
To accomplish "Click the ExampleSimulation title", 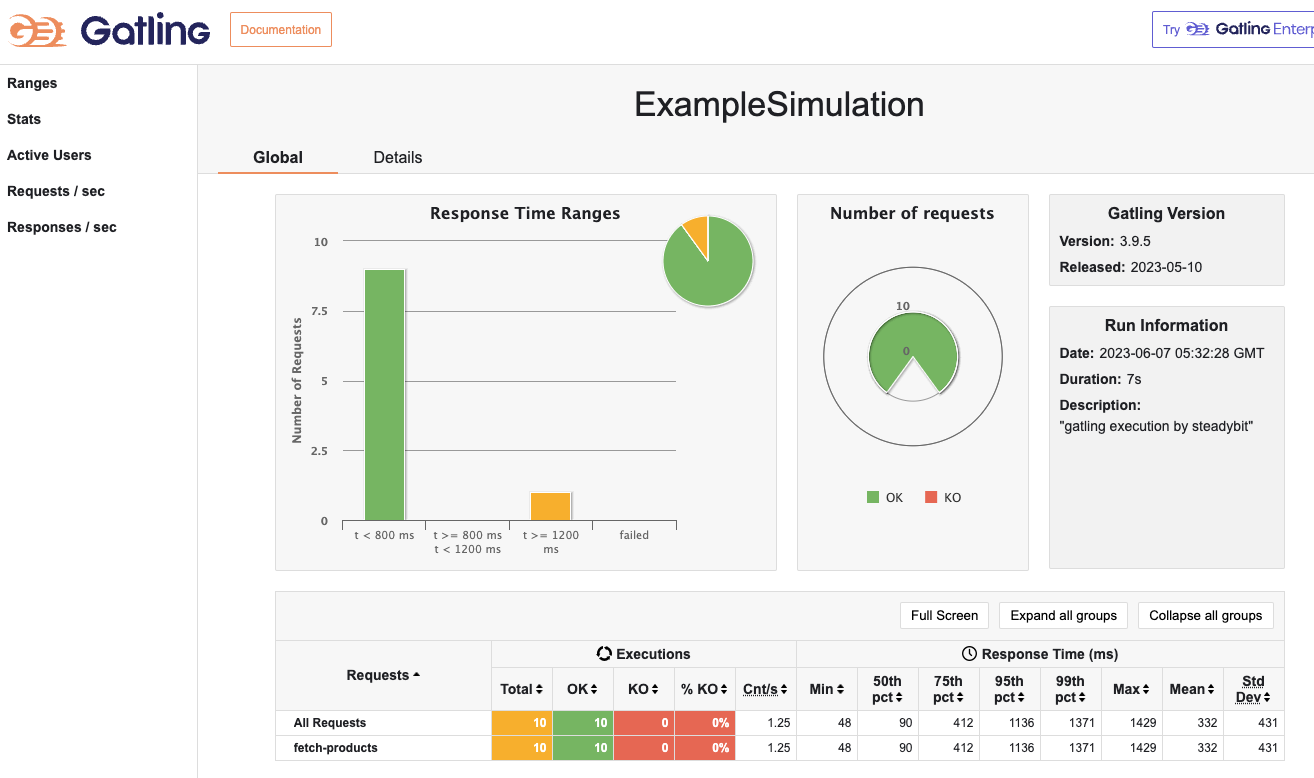I will [x=779, y=105].
